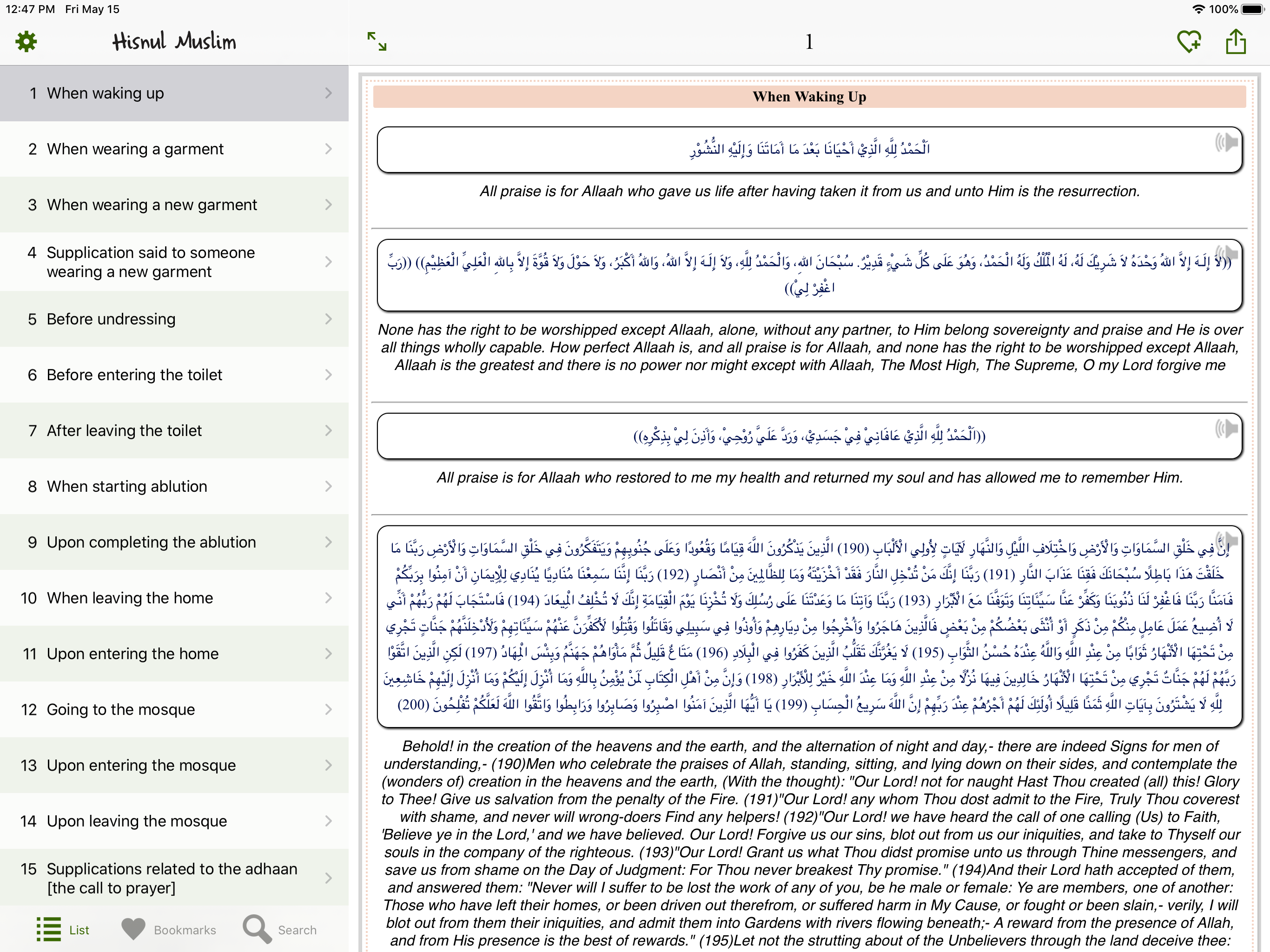
Task: Play audio for the second supplication box
Action: pos(1226,253)
